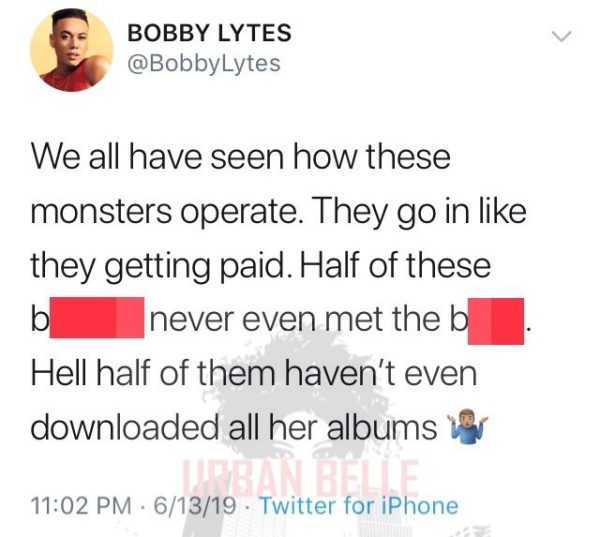Click the 11:02 PM timestamp
The image size is (600, 537).
81,505
